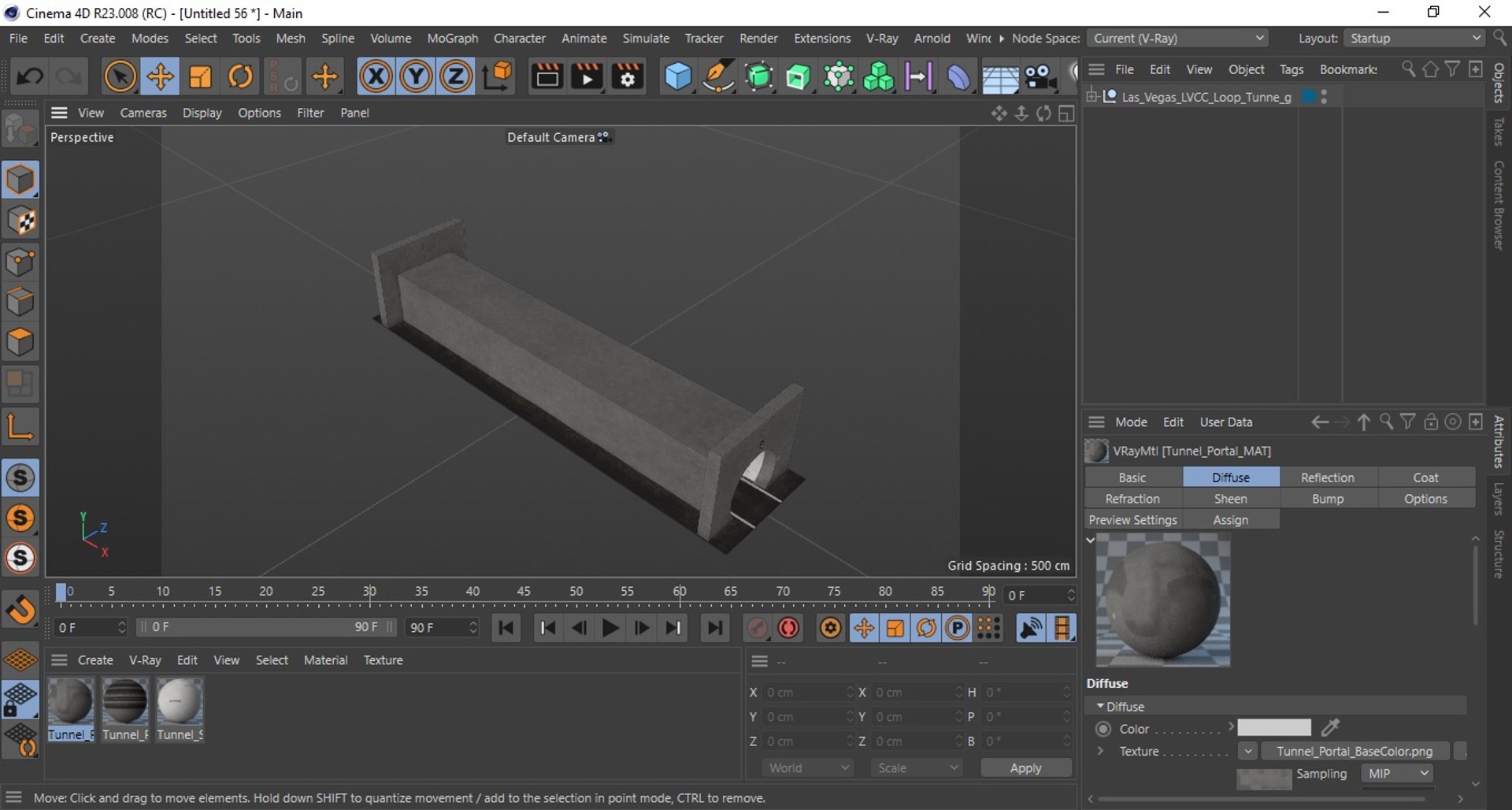The width and height of the screenshot is (1512, 810).
Task: Open the MIP sampling dropdown
Action: tap(1398, 774)
